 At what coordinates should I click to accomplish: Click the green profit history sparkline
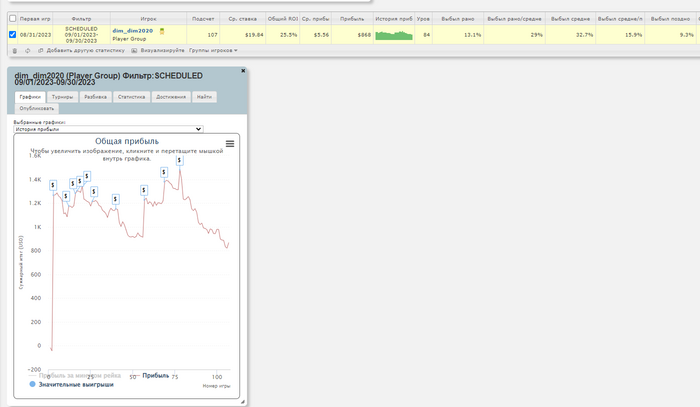point(394,35)
